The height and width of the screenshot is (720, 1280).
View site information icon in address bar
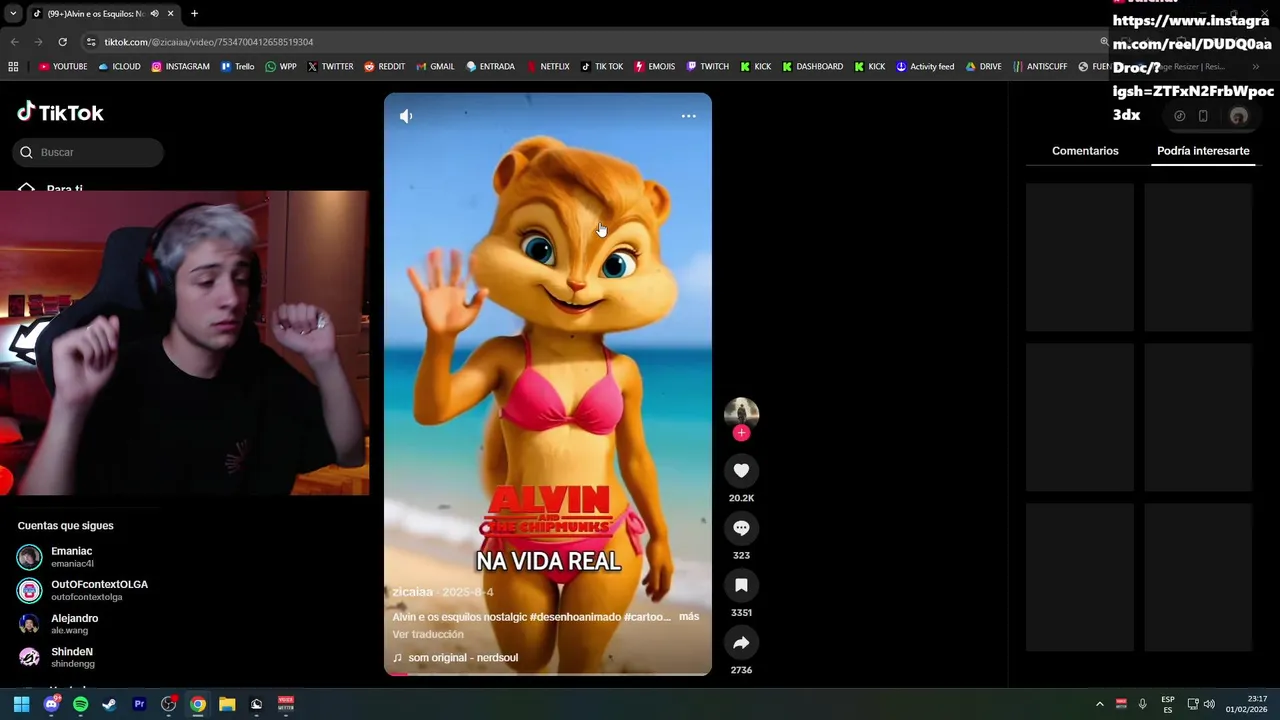(x=91, y=42)
